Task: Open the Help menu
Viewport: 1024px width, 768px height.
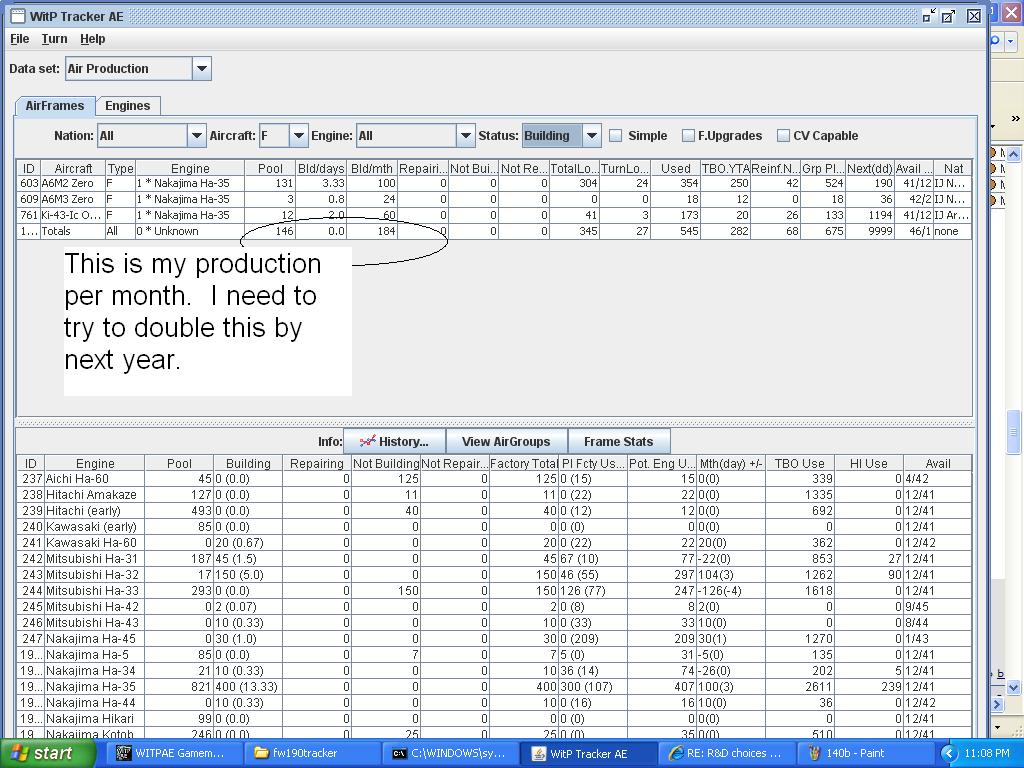Action: [x=93, y=39]
